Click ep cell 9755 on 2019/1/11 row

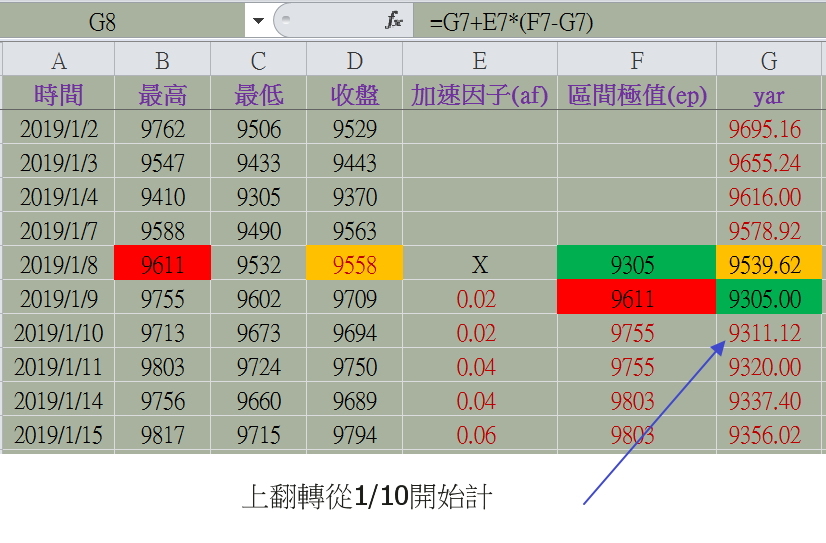pyautogui.click(x=637, y=366)
